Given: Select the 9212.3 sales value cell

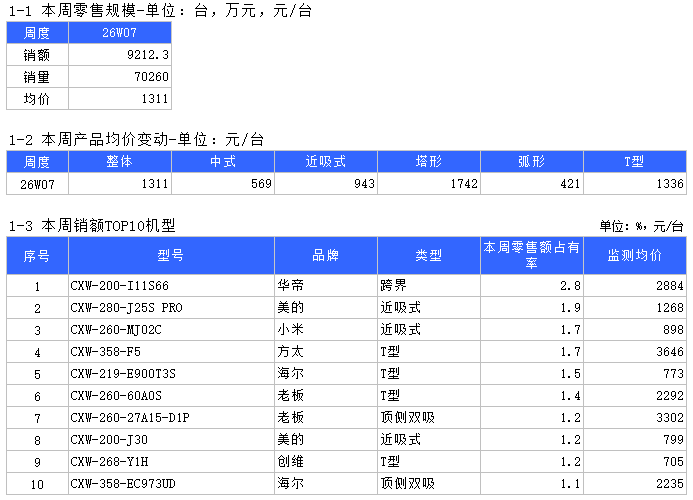Looking at the screenshot, I should point(120,55).
